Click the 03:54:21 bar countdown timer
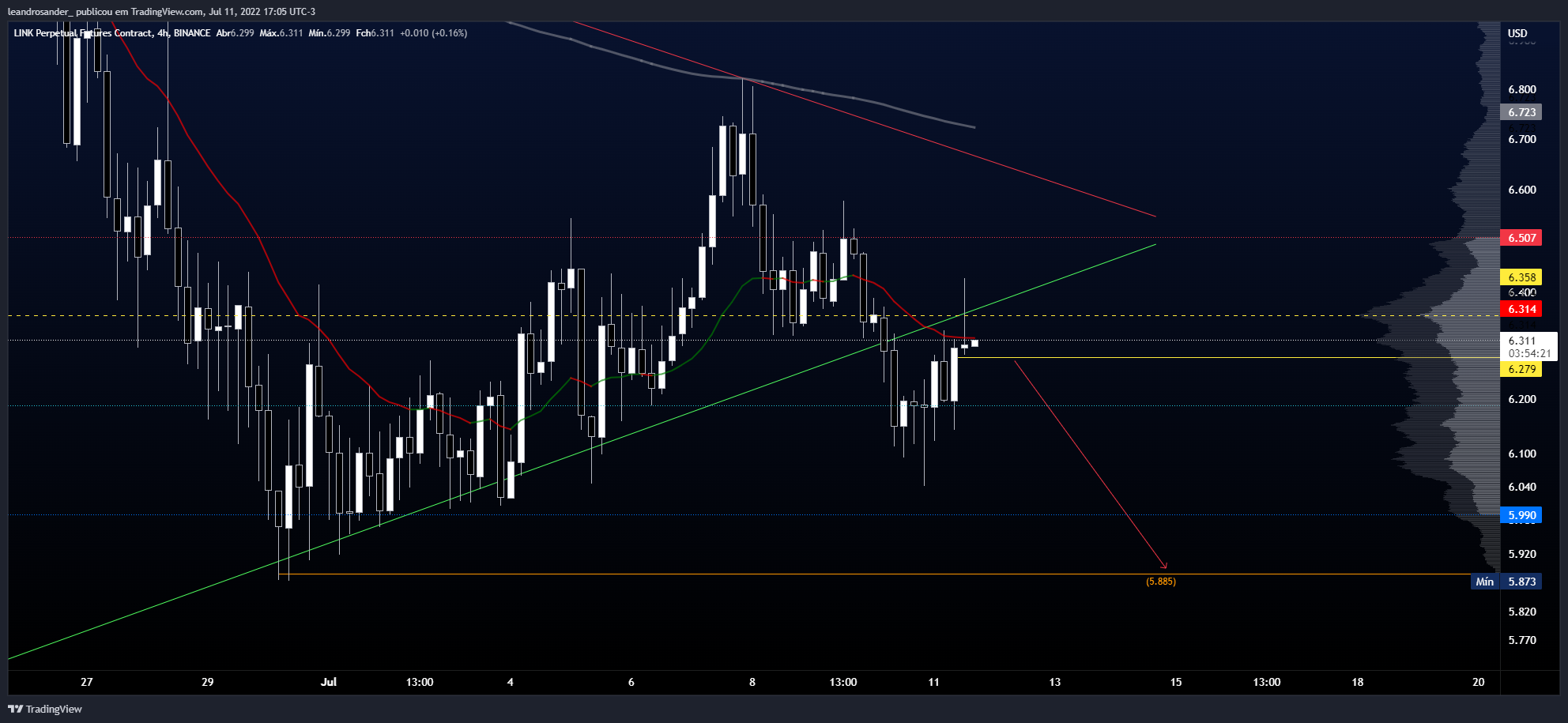Screen dimensions: 1568x723 coord(1529,353)
